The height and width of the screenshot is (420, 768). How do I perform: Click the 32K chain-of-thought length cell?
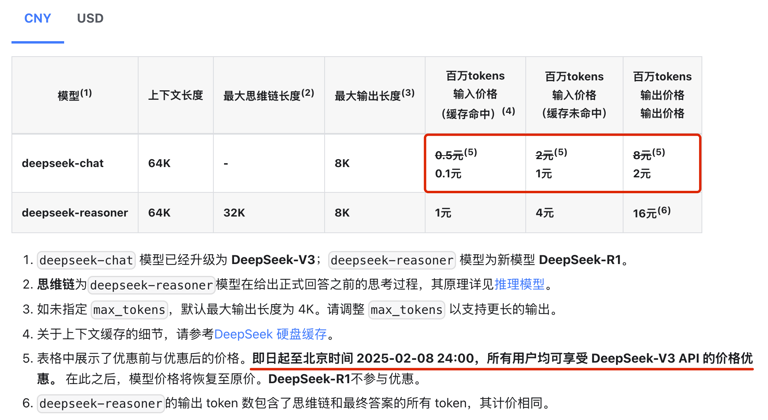pyautogui.click(x=235, y=213)
